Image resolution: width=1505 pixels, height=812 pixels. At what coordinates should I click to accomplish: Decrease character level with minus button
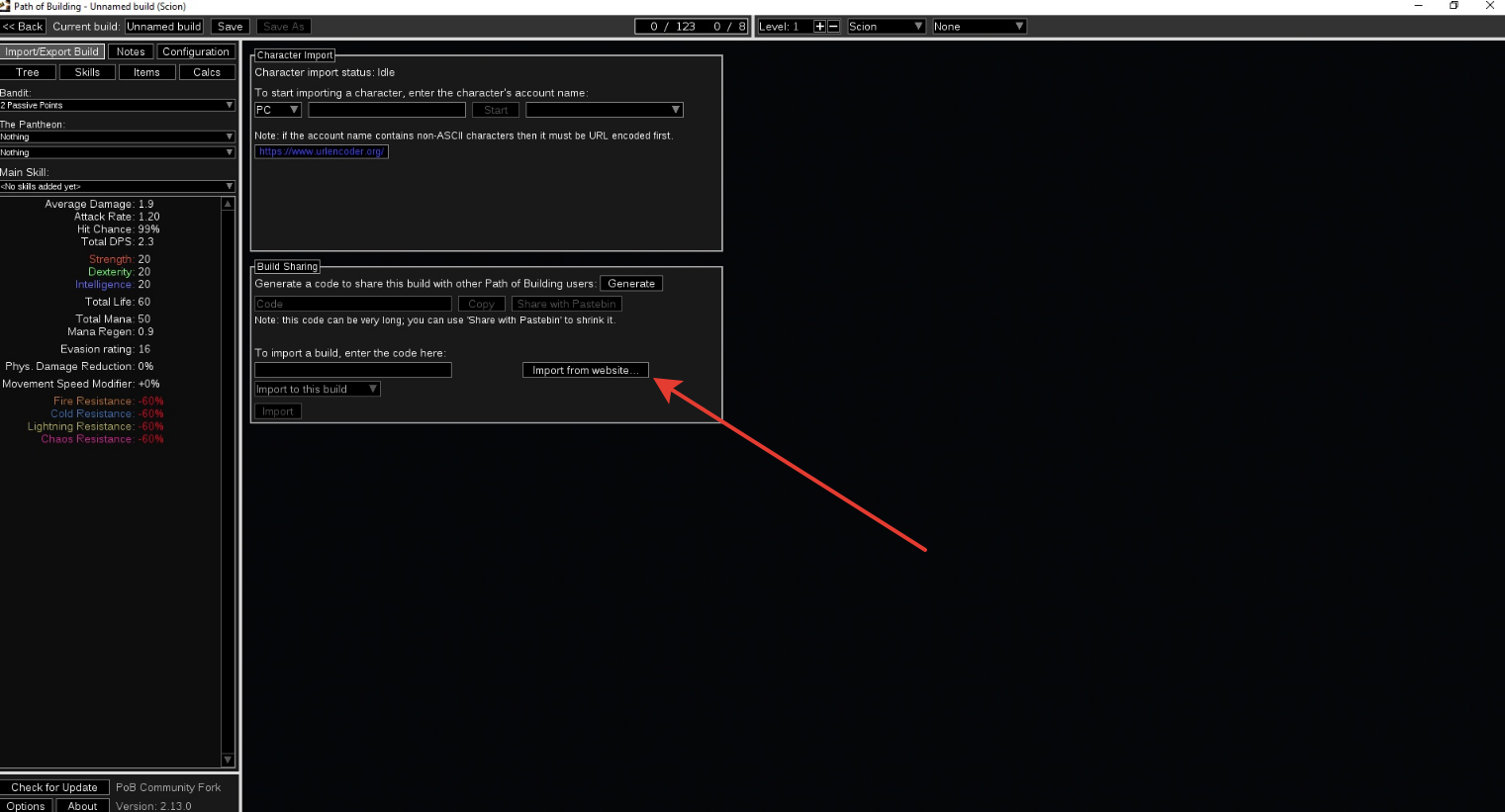[x=833, y=27]
